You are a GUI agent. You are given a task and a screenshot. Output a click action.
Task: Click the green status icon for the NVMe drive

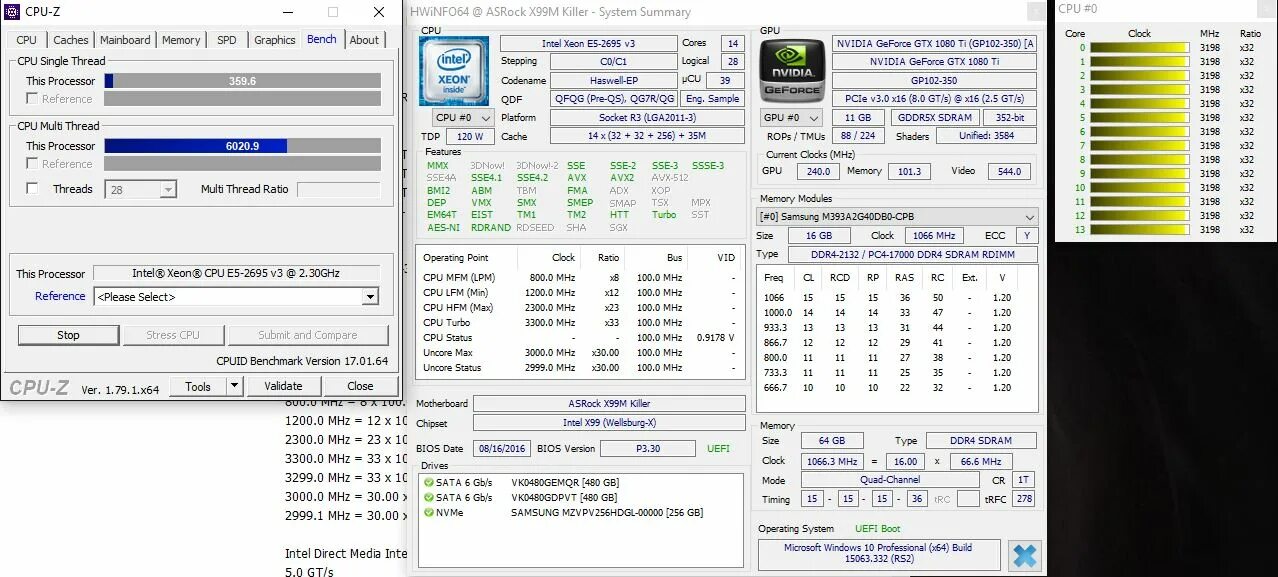click(428, 513)
